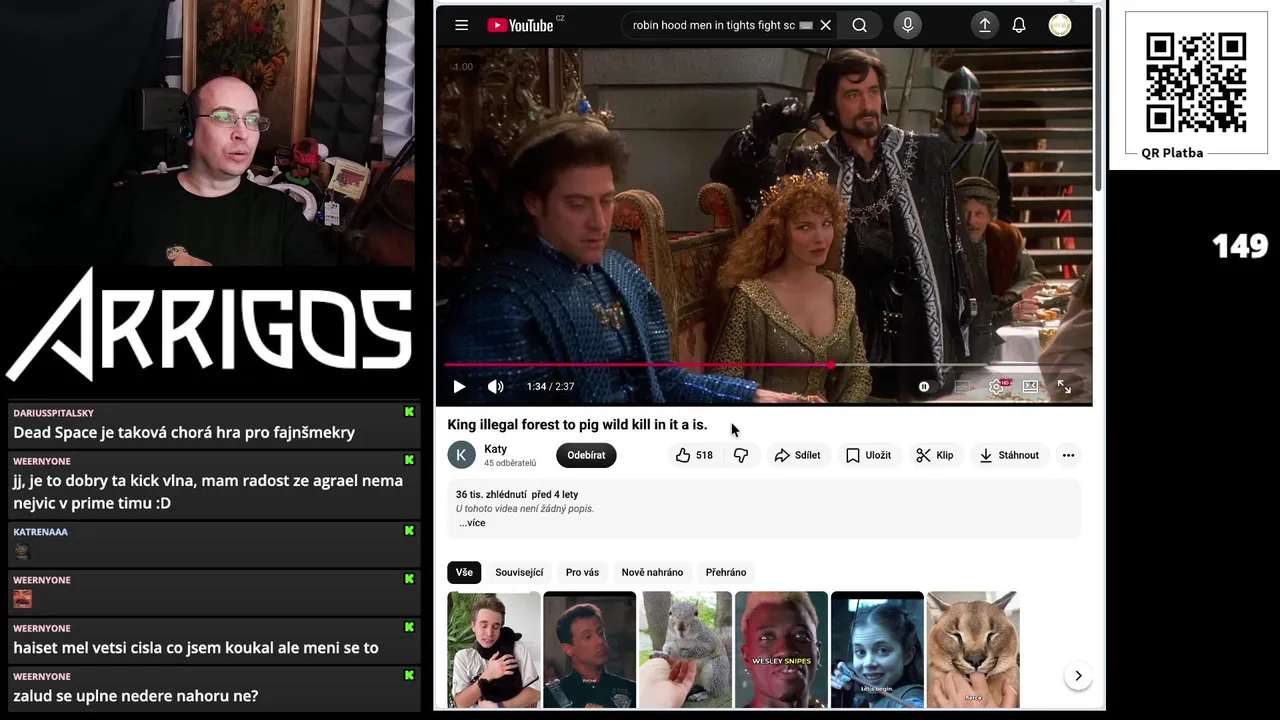Click the magnifier search button
This screenshot has width=1280, height=720.
859,26
